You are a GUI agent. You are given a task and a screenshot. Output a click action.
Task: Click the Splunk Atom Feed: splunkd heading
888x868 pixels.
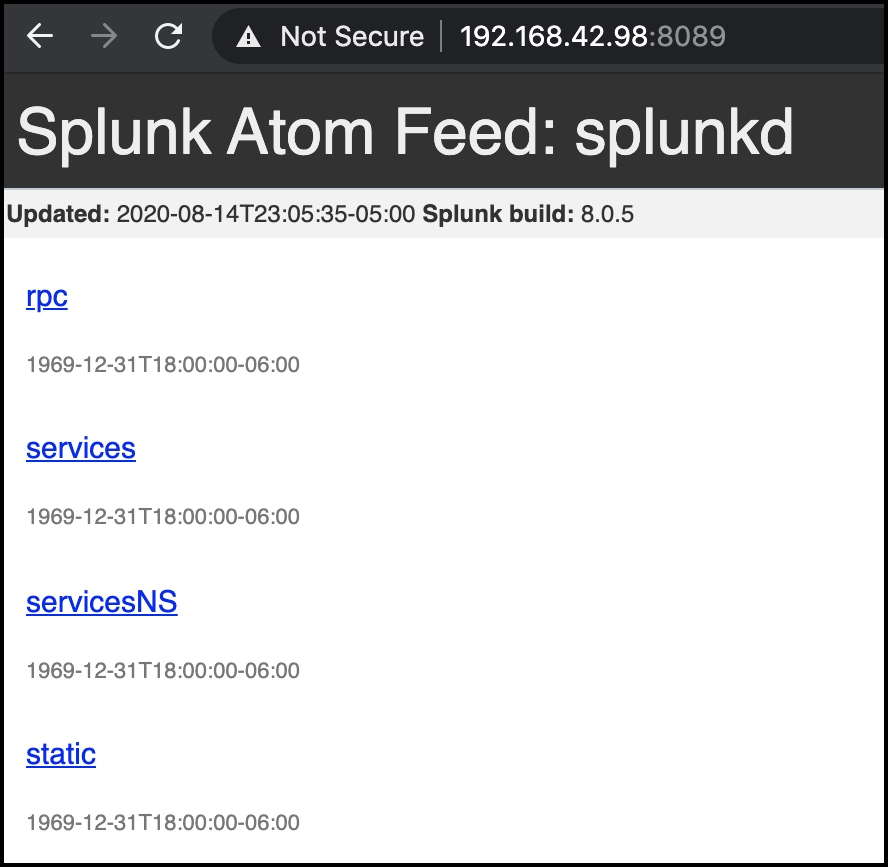(405, 130)
